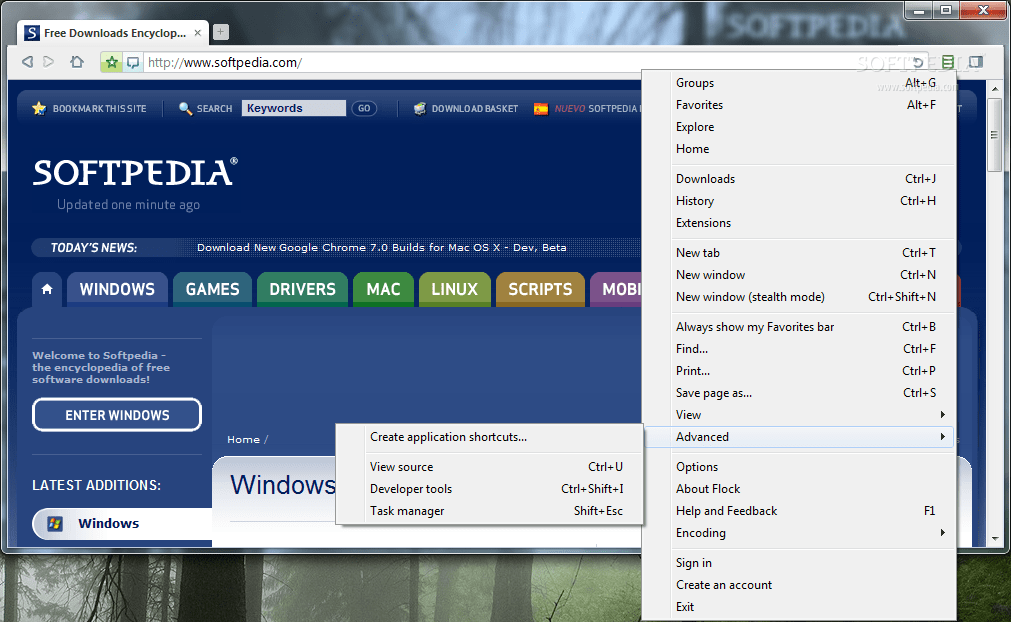Open a new tab with plus button
Image resolution: width=1011 pixels, height=622 pixels.
(221, 32)
